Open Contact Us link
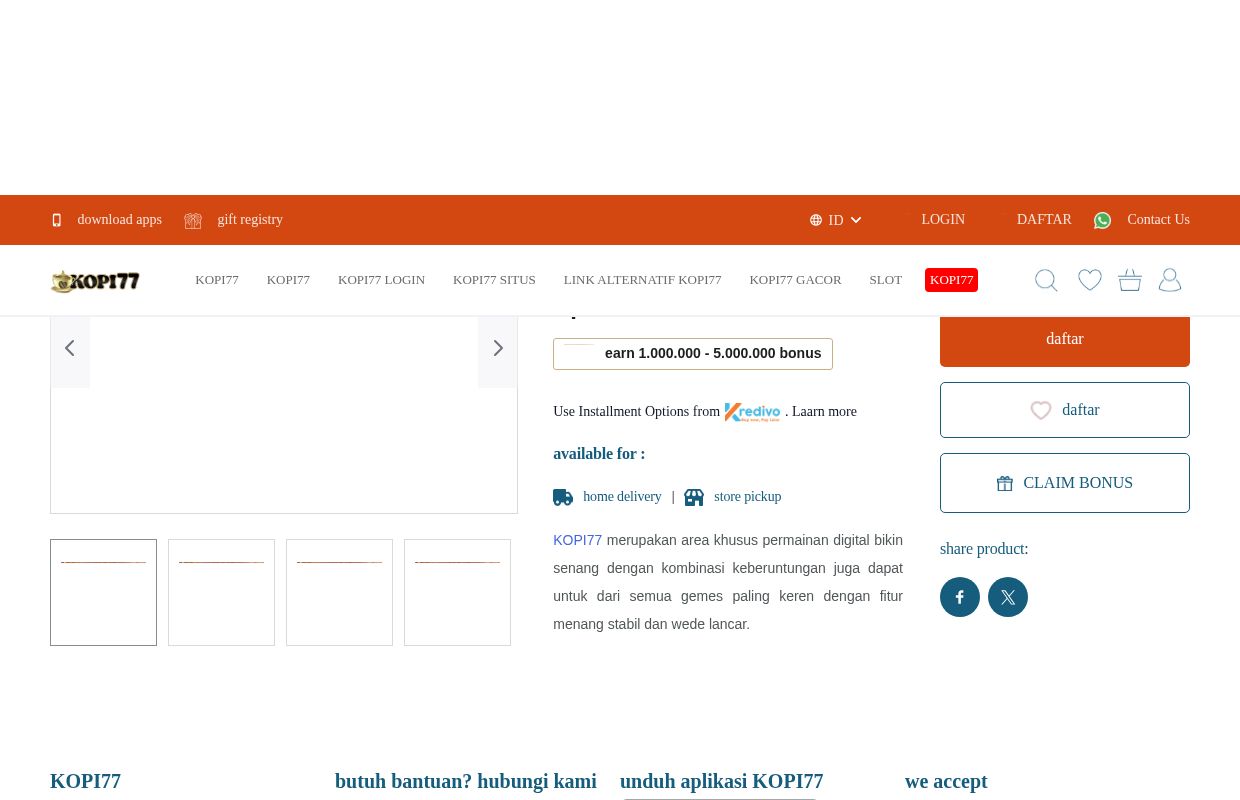The width and height of the screenshot is (1240, 800). pos(1158,220)
